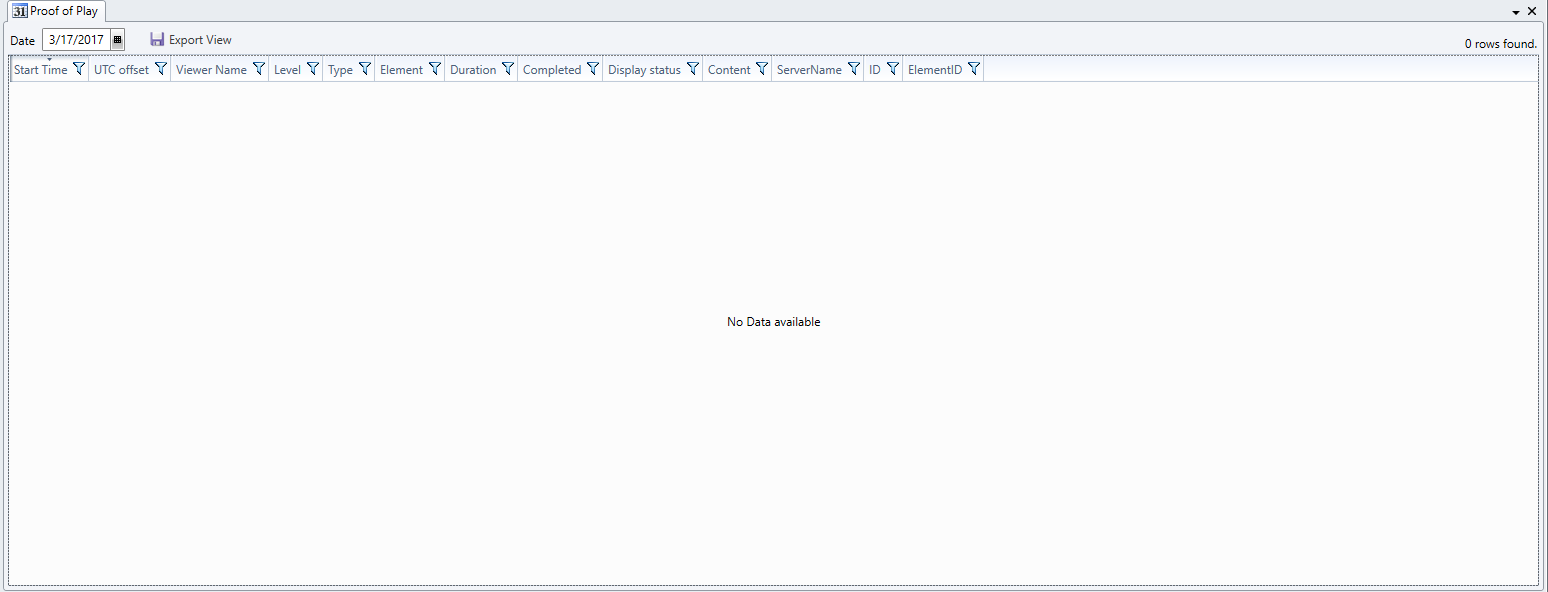Sort by Duration column header
Image resolution: width=1548 pixels, height=592 pixels.
coord(473,70)
